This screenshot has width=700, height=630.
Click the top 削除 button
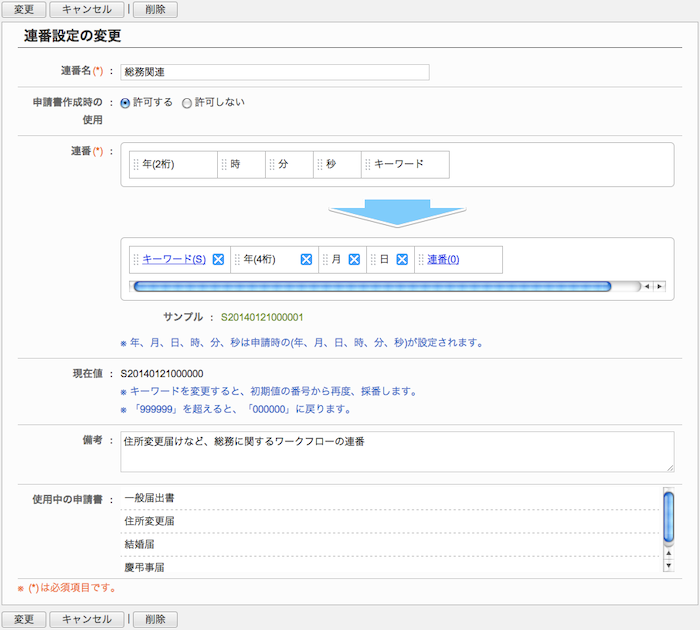click(x=155, y=9)
